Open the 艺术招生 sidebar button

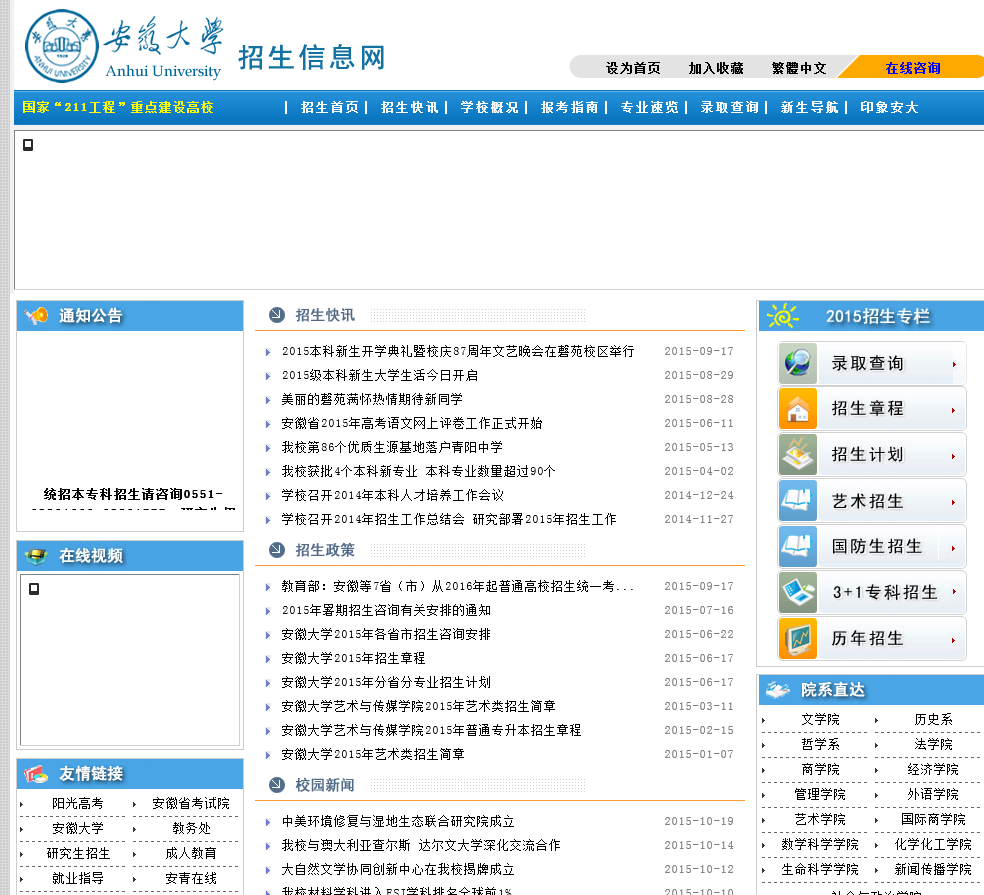872,500
